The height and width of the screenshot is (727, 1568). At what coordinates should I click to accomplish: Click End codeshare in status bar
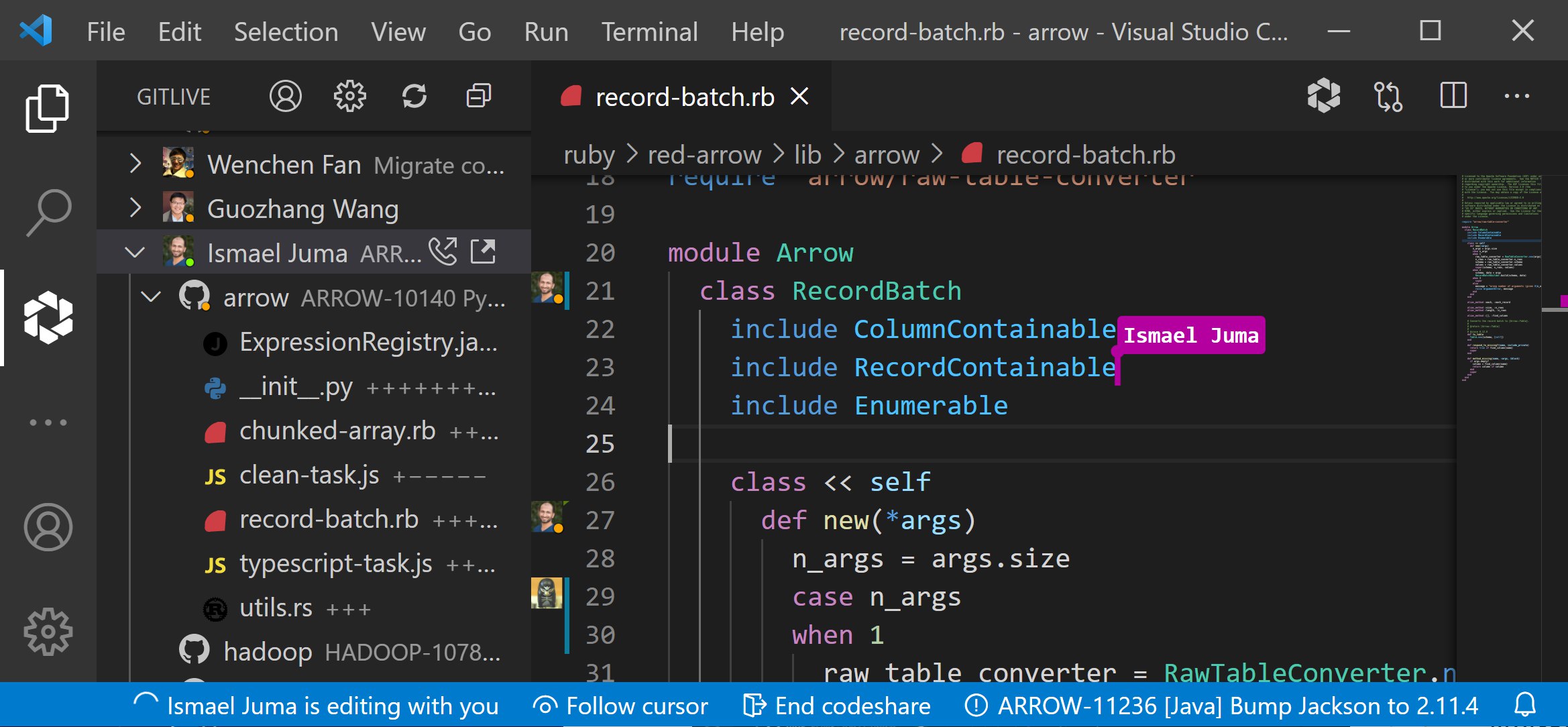[x=837, y=706]
